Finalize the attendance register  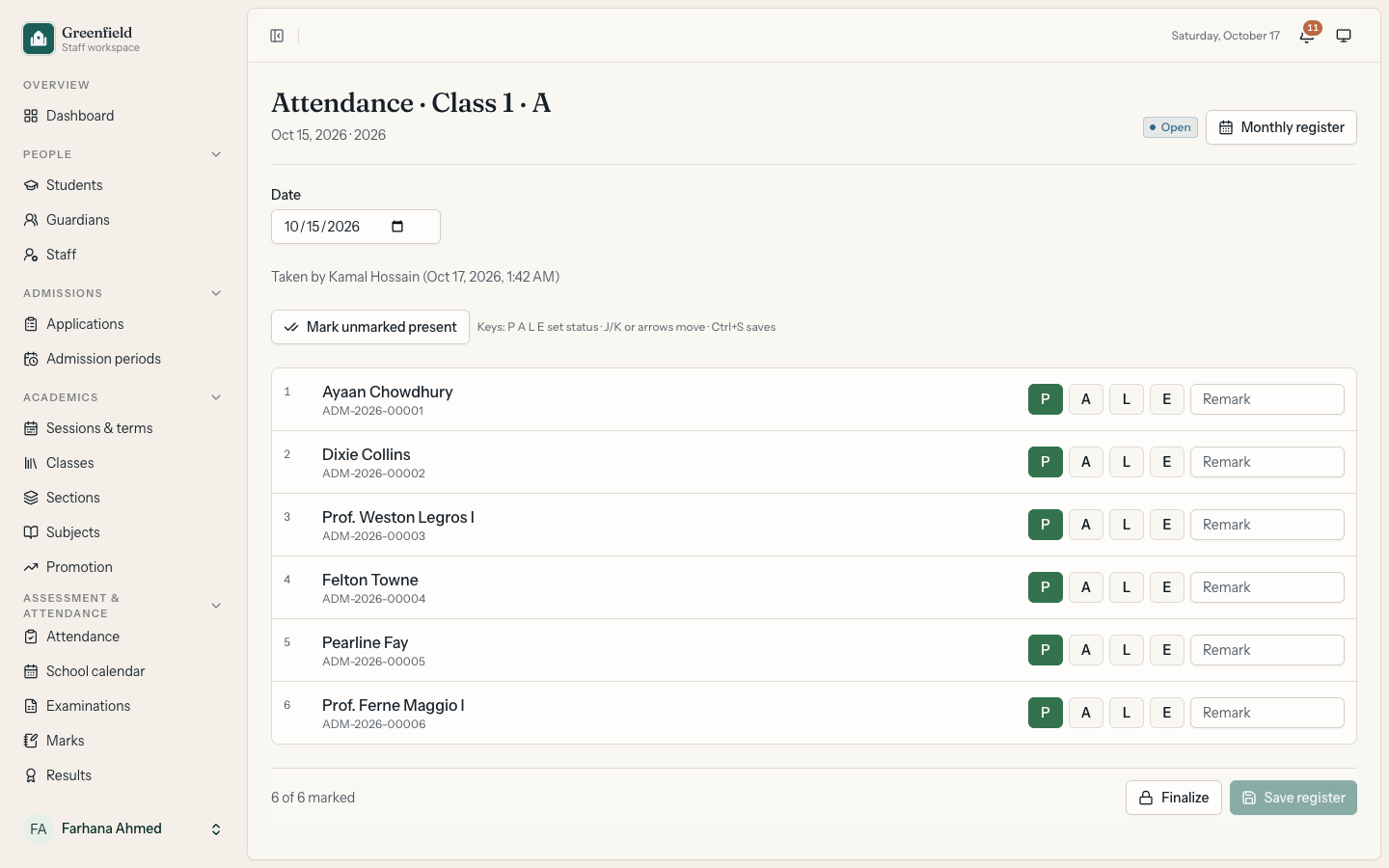click(x=1174, y=798)
